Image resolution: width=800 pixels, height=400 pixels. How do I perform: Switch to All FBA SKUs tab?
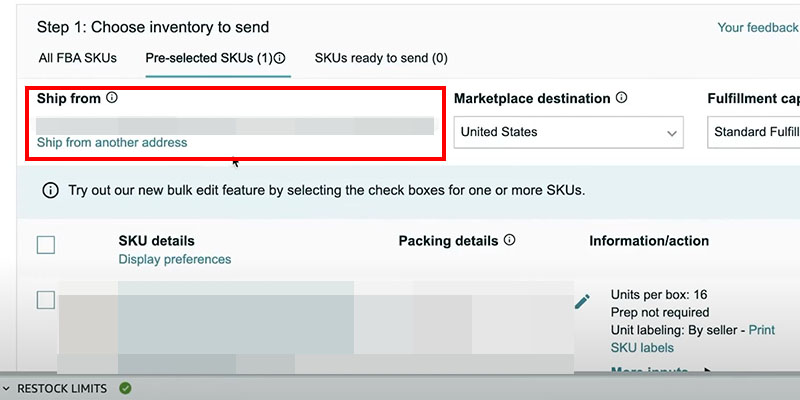coord(77,58)
